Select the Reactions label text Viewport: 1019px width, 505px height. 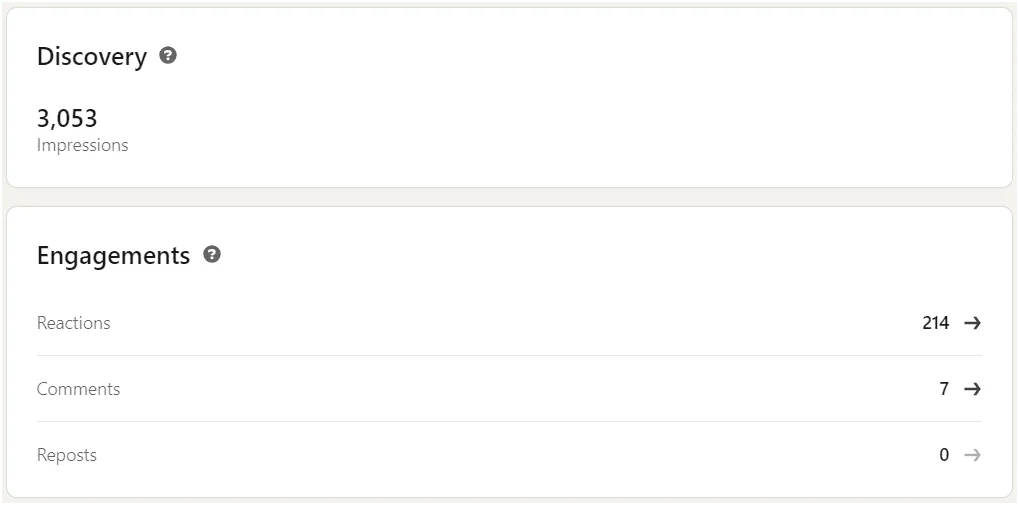73,323
